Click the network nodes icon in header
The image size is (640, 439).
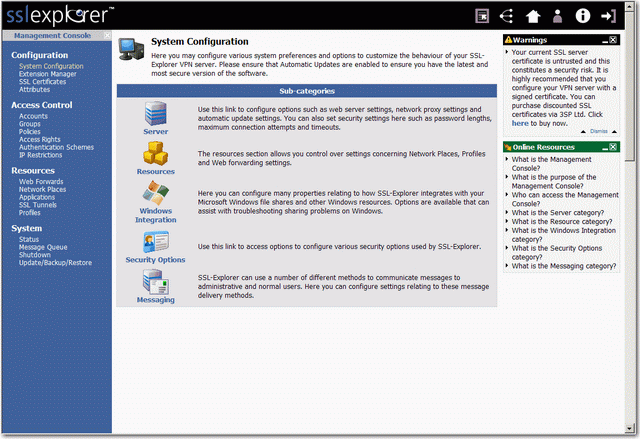pyautogui.click(x=507, y=16)
